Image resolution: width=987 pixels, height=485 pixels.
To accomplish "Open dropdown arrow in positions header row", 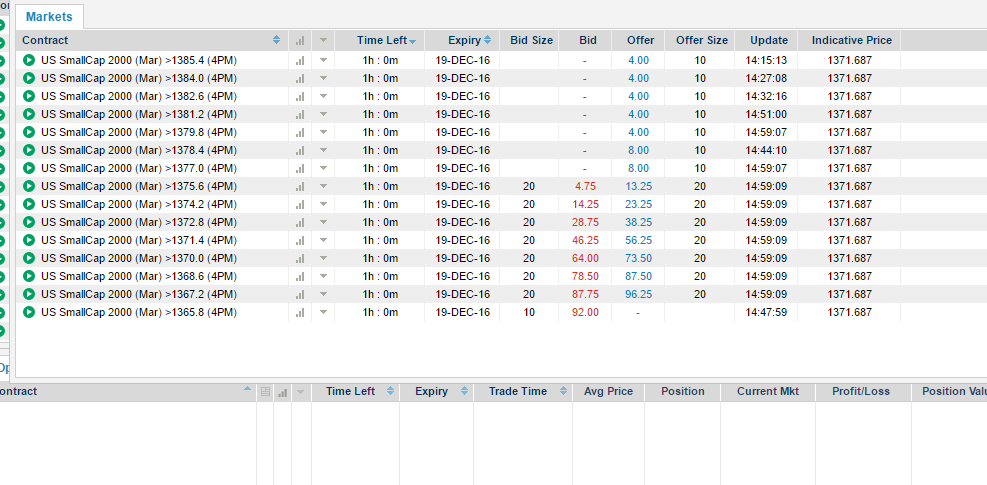I will [300, 392].
